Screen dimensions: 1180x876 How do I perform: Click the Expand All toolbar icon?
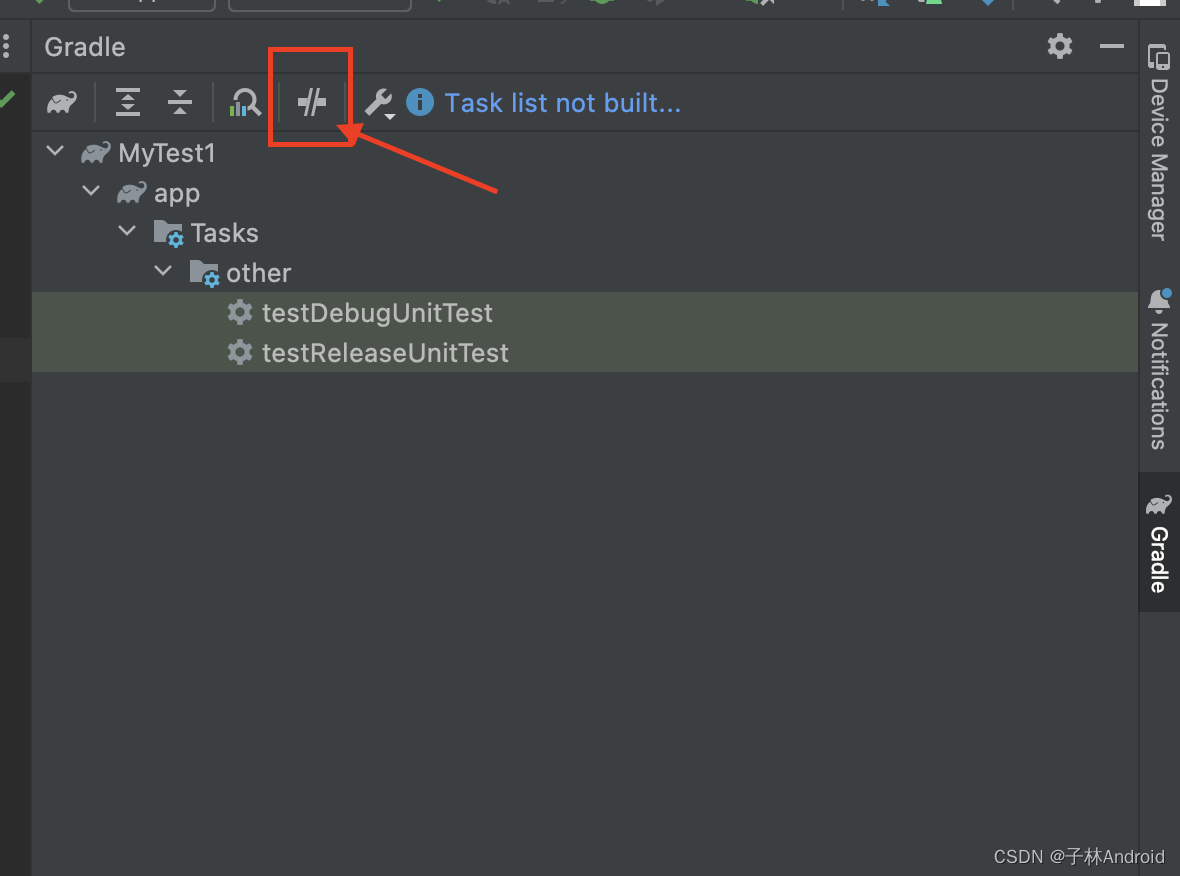pyautogui.click(x=128, y=103)
